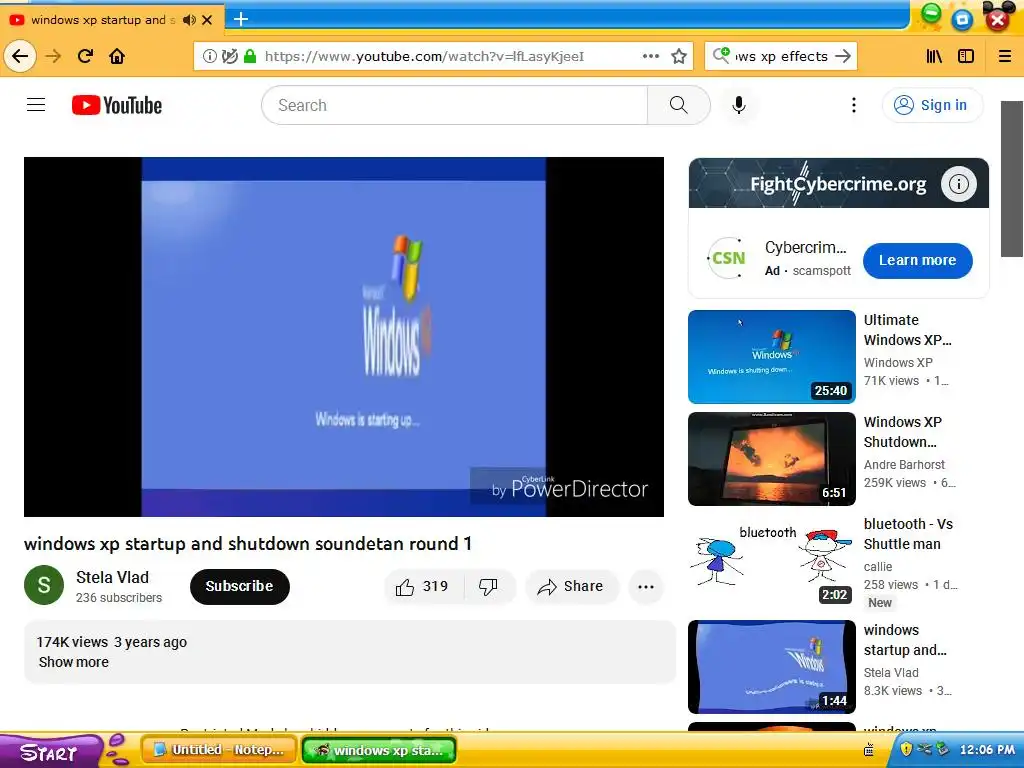Open the bluetooth Vs Shuttle man thumbnail
The height and width of the screenshot is (768, 1024).
[772, 560]
